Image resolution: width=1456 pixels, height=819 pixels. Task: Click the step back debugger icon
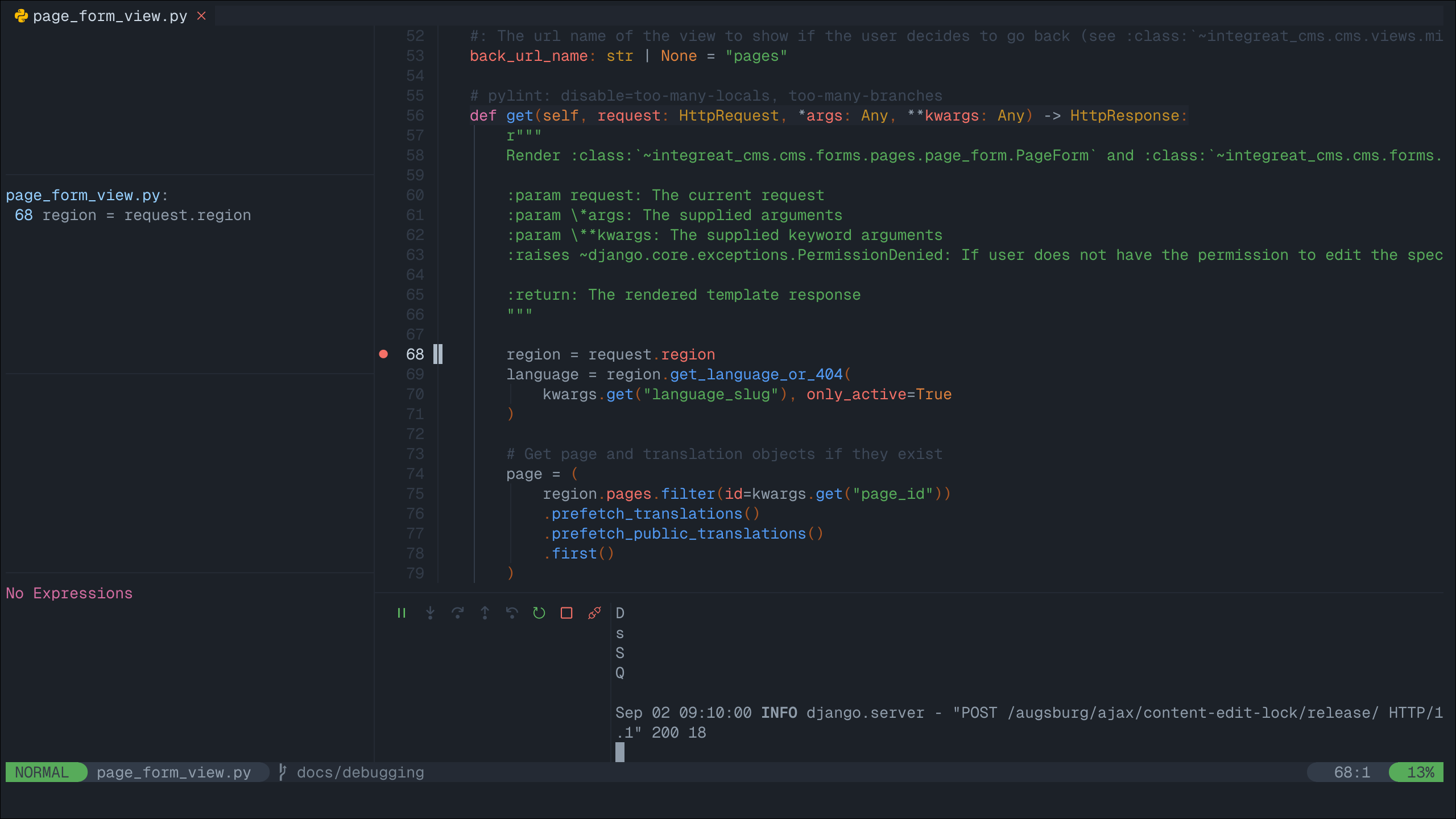click(x=512, y=613)
